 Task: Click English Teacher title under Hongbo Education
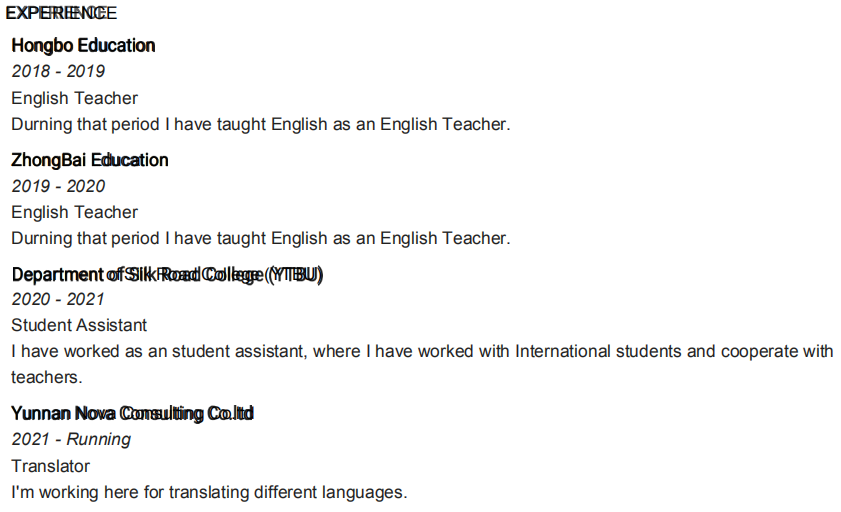coord(74,98)
